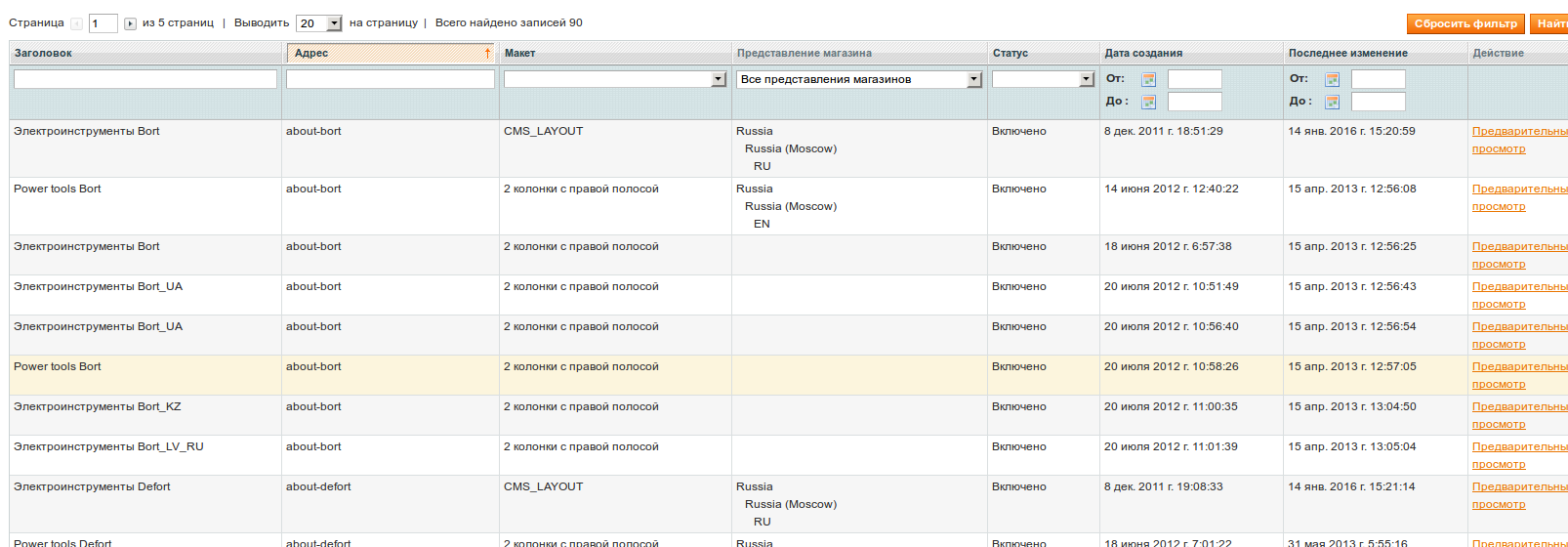The width and height of the screenshot is (1568, 547).
Task: Open preview link for row created 18 июня 2012 6:57:38
Action: [1519, 255]
